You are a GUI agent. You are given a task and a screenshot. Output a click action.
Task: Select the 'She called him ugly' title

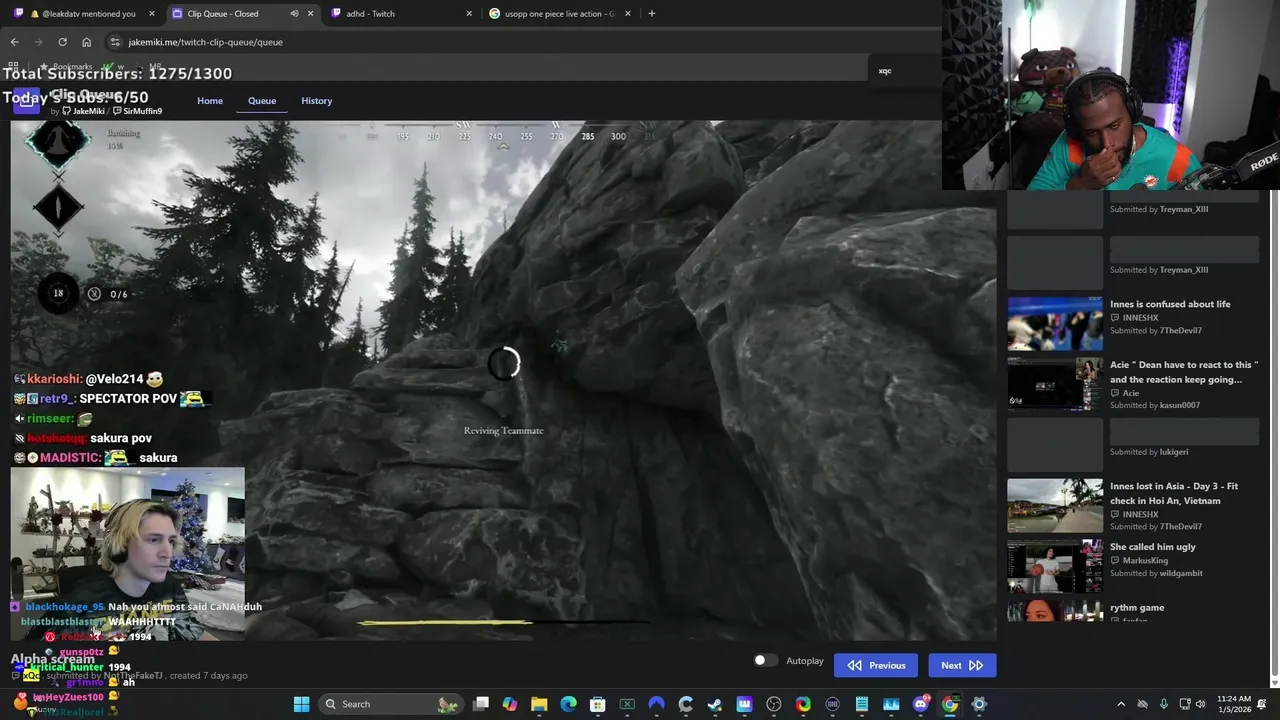[1153, 547]
